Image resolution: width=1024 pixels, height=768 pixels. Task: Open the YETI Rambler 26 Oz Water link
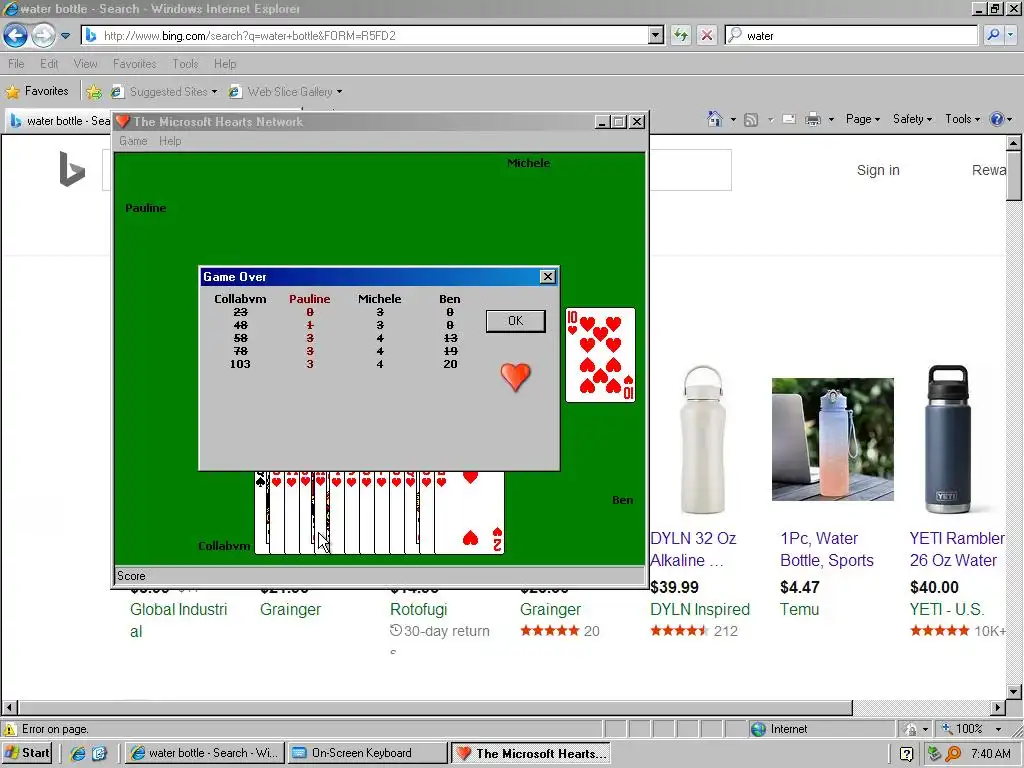[957, 549]
